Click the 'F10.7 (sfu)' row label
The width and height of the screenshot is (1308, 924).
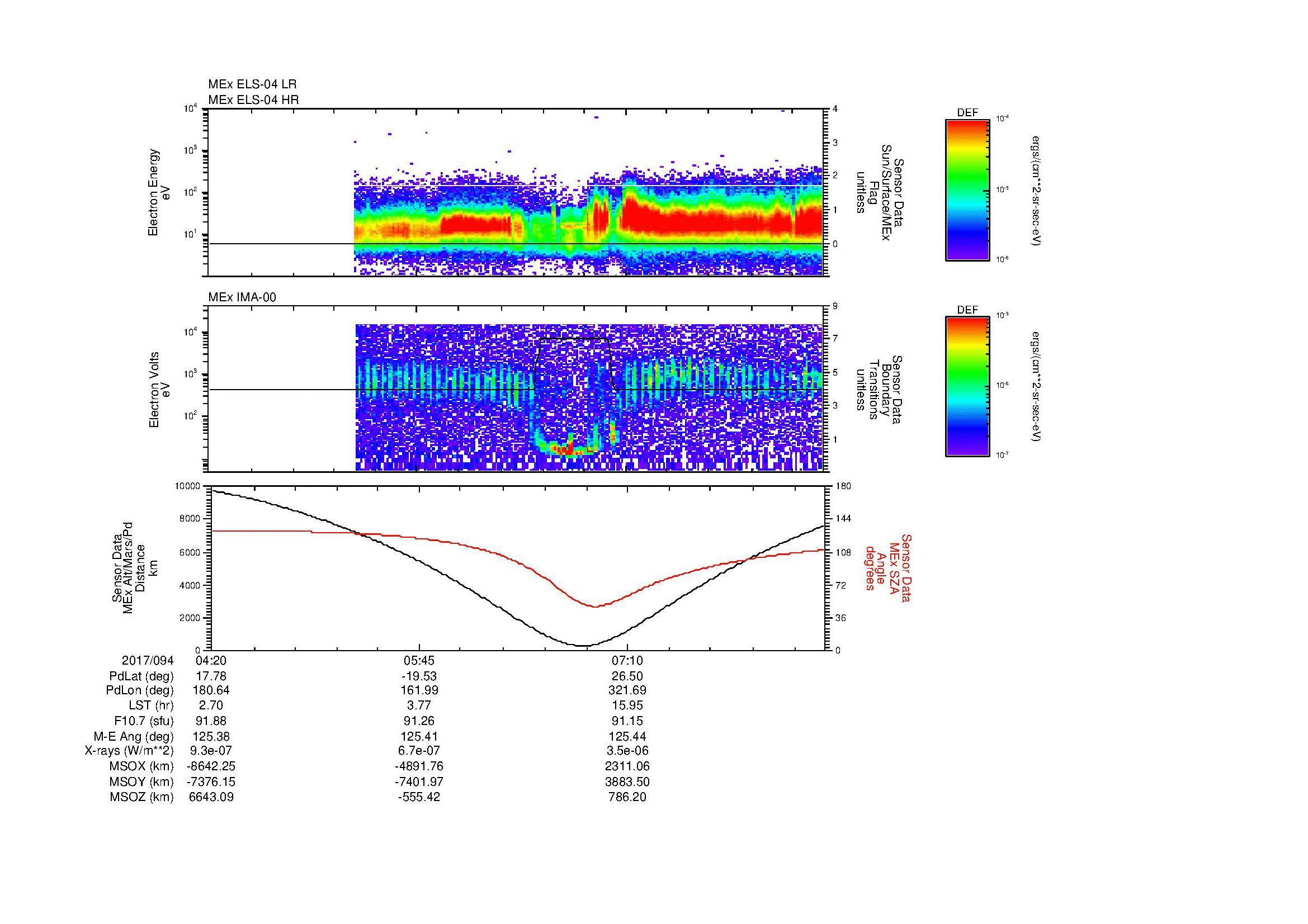pyautogui.click(x=144, y=721)
